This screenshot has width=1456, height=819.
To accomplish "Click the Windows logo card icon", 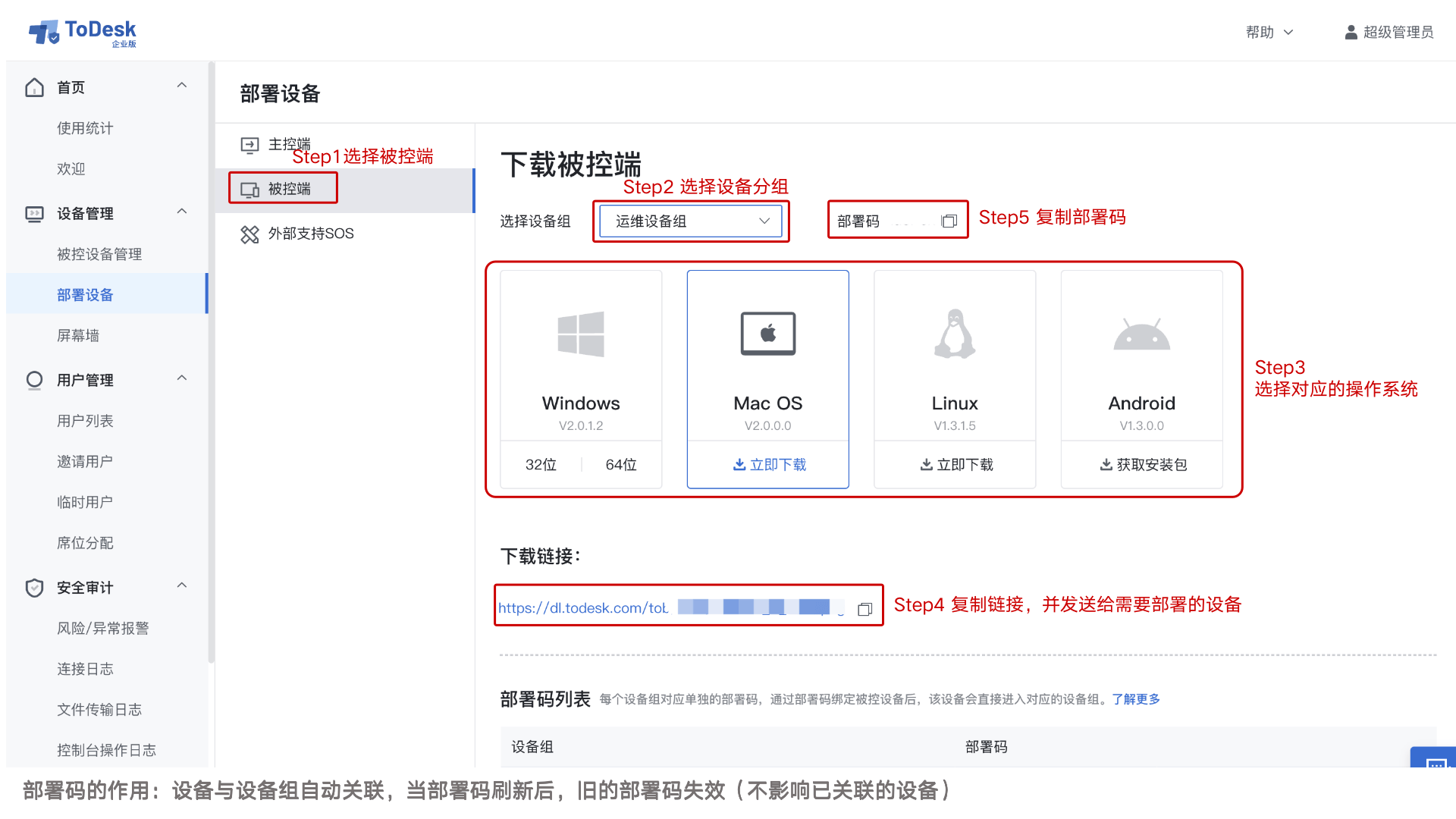I will tap(581, 334).
